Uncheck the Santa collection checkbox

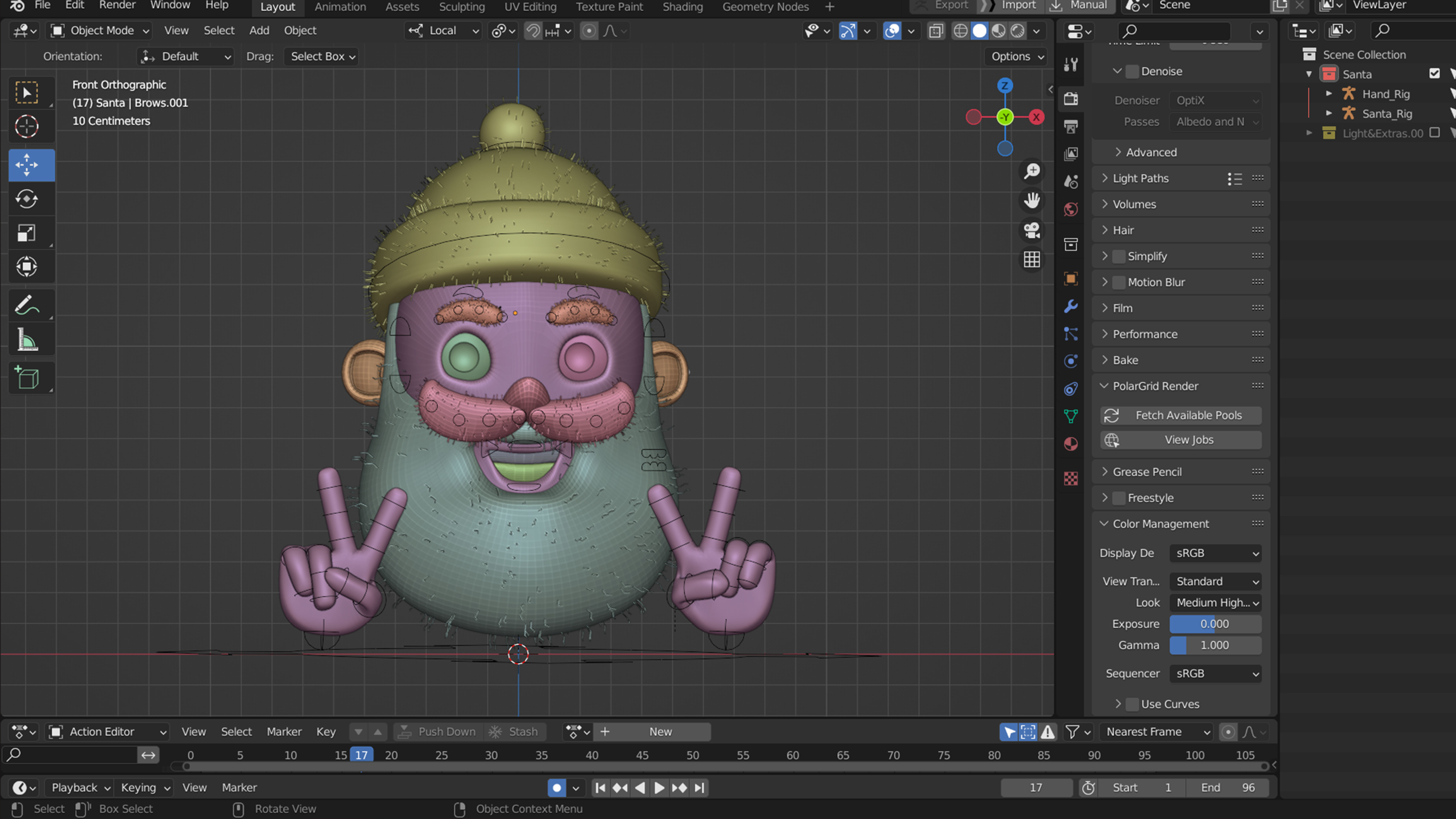[1434, 74]
